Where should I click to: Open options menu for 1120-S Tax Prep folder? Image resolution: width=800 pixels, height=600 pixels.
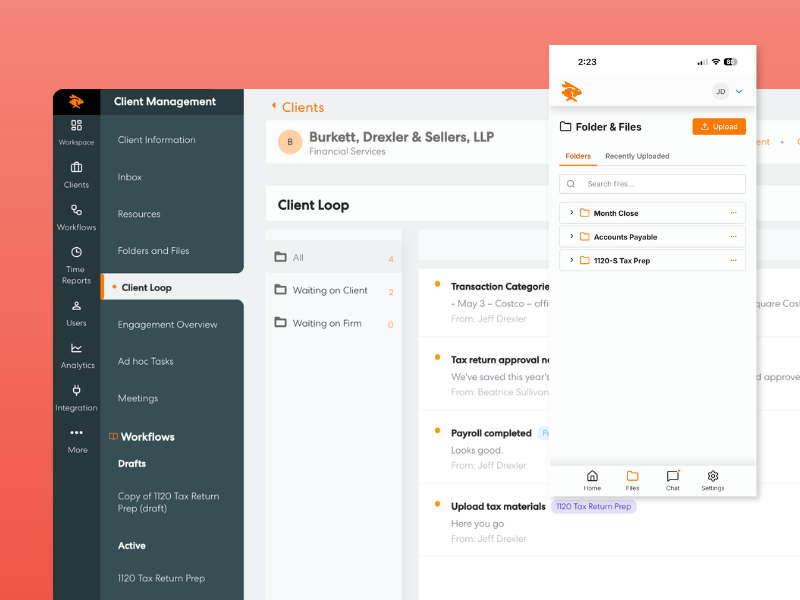(733, 260)
